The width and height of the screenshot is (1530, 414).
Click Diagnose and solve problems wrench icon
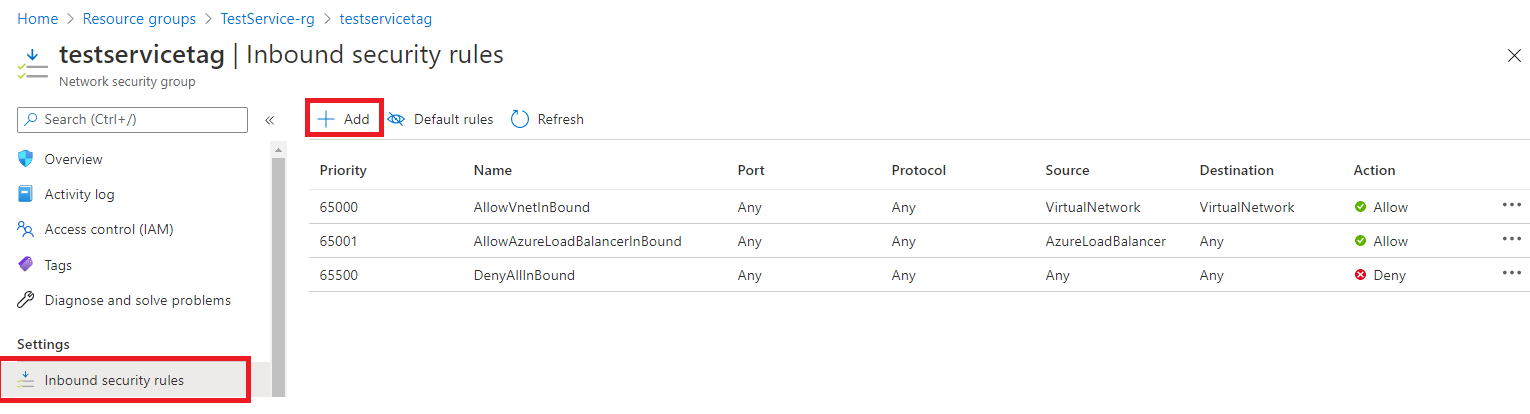pos(26,300)
